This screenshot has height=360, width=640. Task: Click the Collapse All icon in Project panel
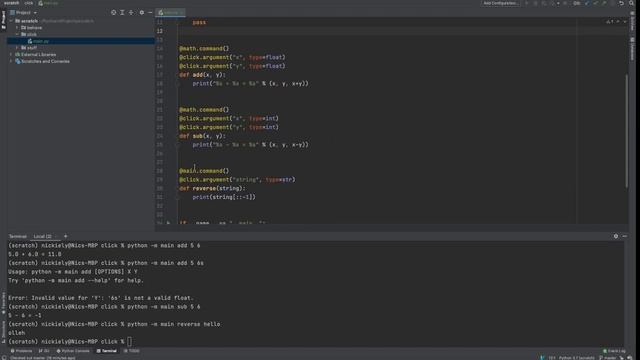click(131, 13)
